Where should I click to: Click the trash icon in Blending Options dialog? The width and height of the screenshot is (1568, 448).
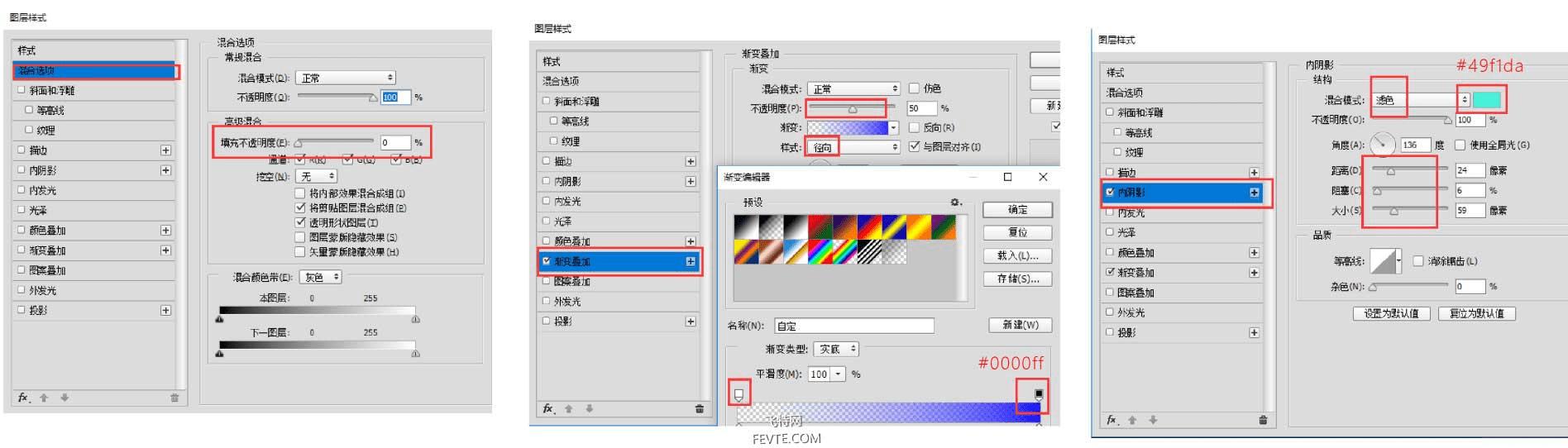[x=174, y=398]
